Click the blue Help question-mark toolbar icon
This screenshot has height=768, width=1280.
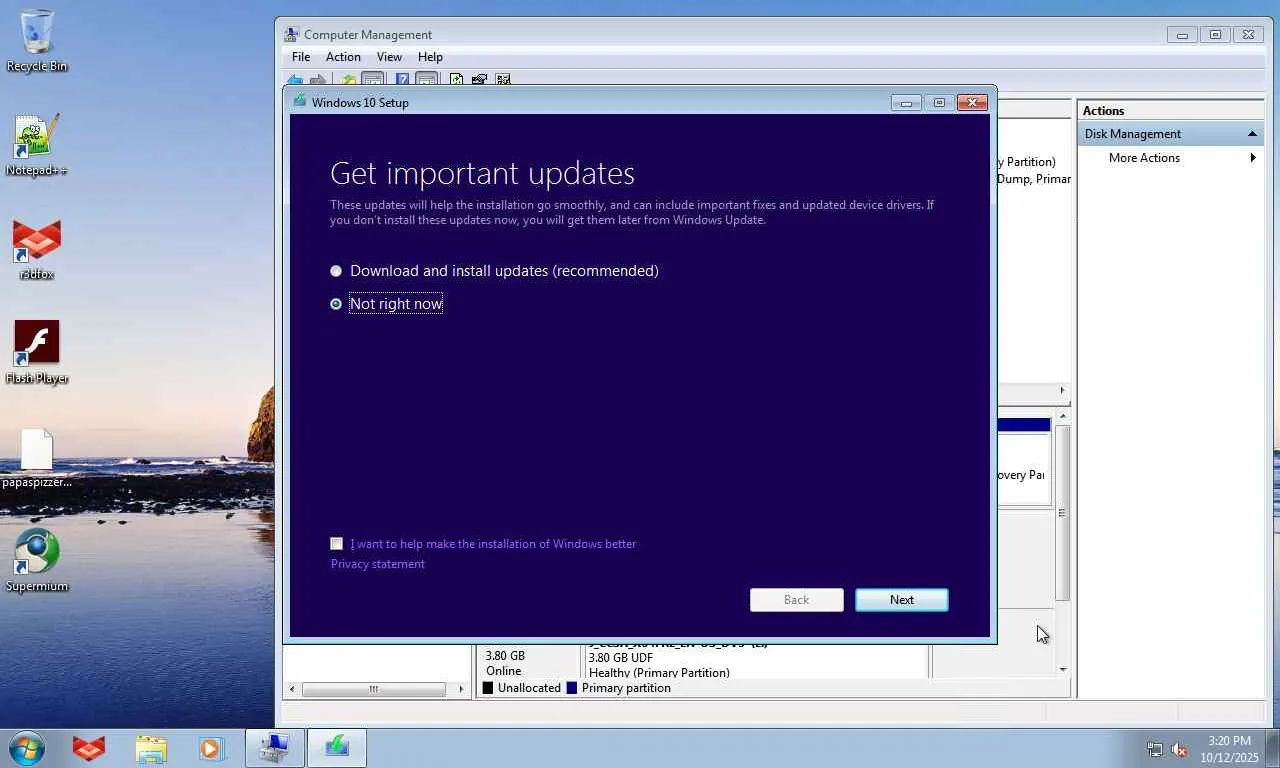[402, 80]
